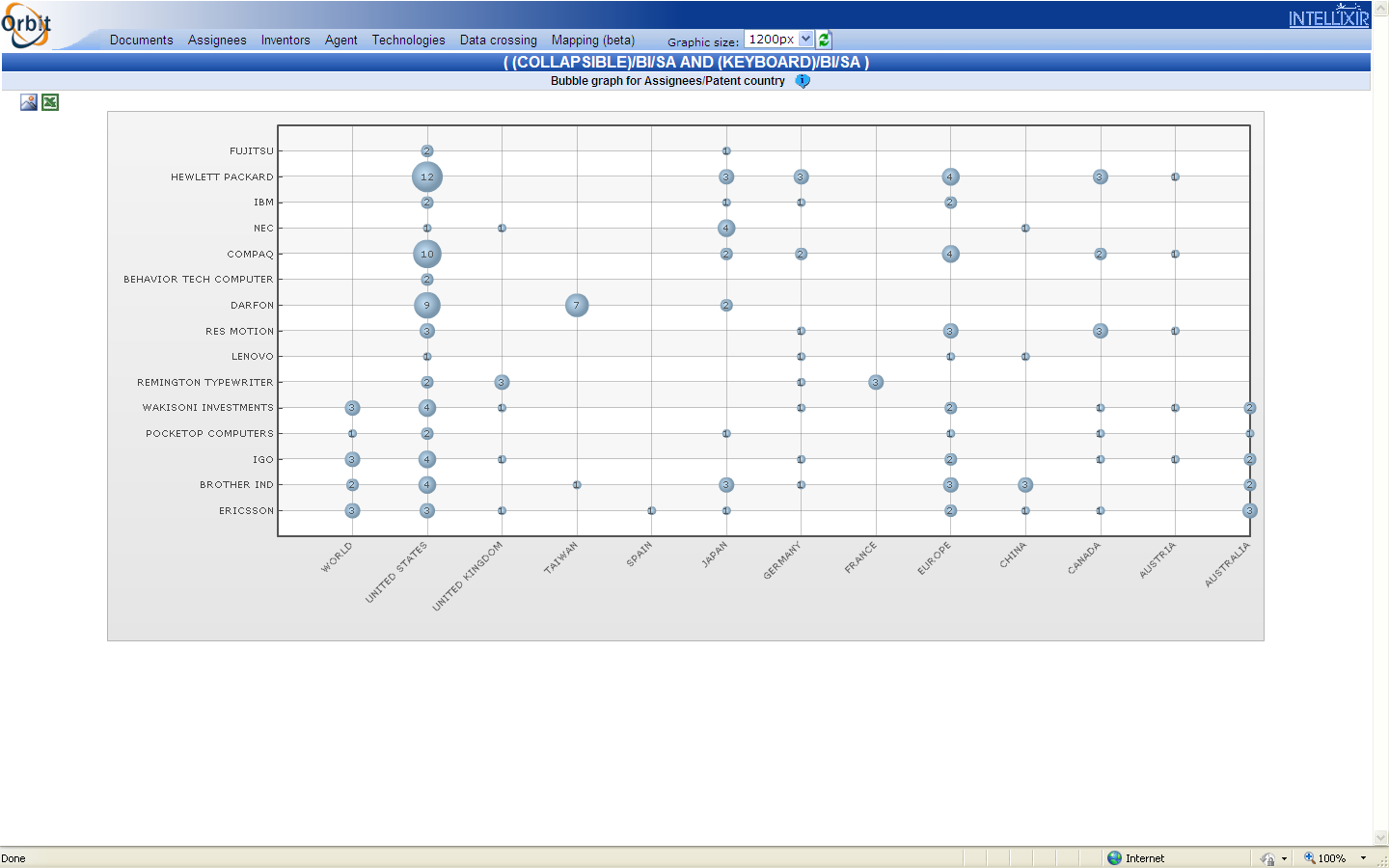The width and height of the screenshot is (1389, 868).
Task: Click the GERMANY axis label
Action: click(x=782, y=560)
